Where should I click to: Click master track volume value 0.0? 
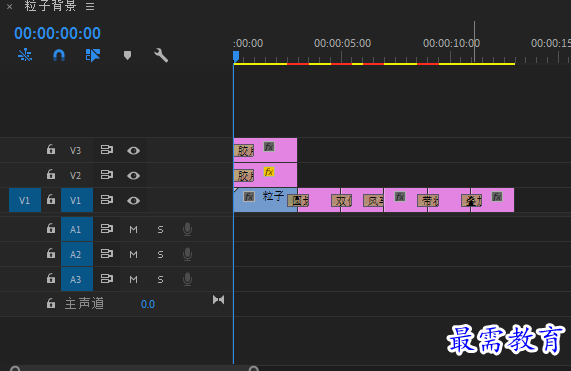click(147, 304)
